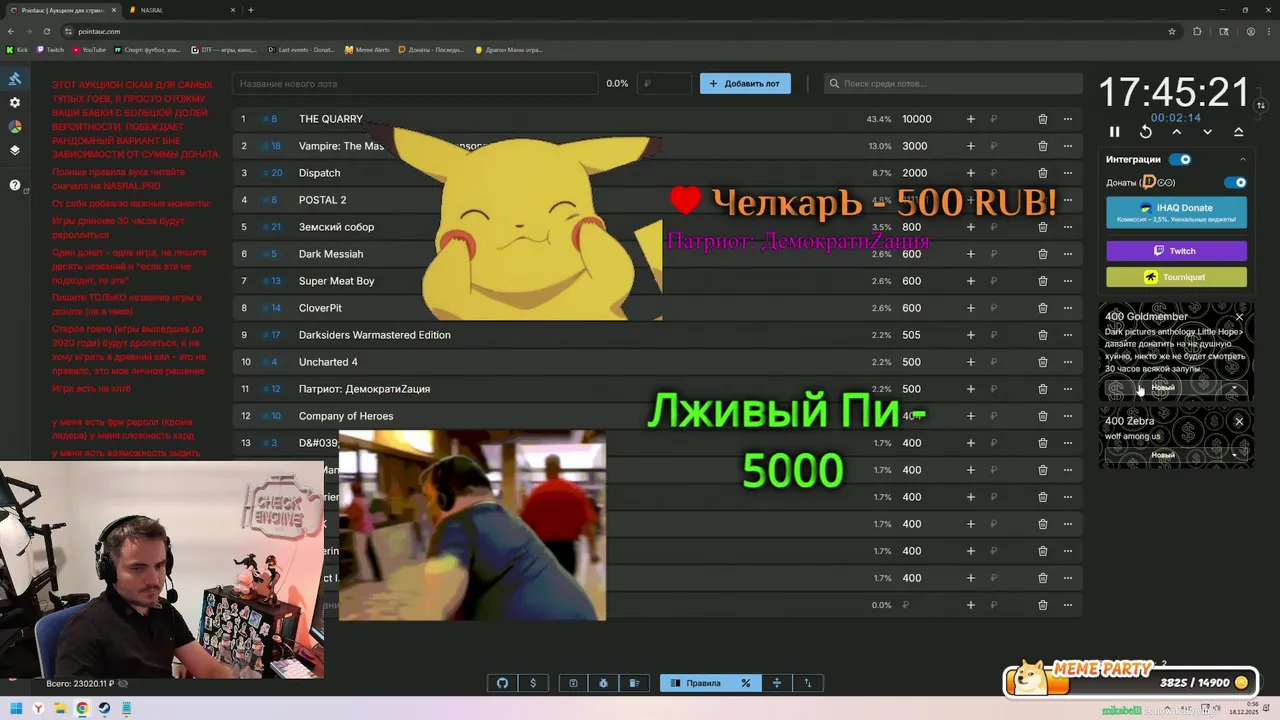Add amount to POSTAL 2 lot

point(970,200)
